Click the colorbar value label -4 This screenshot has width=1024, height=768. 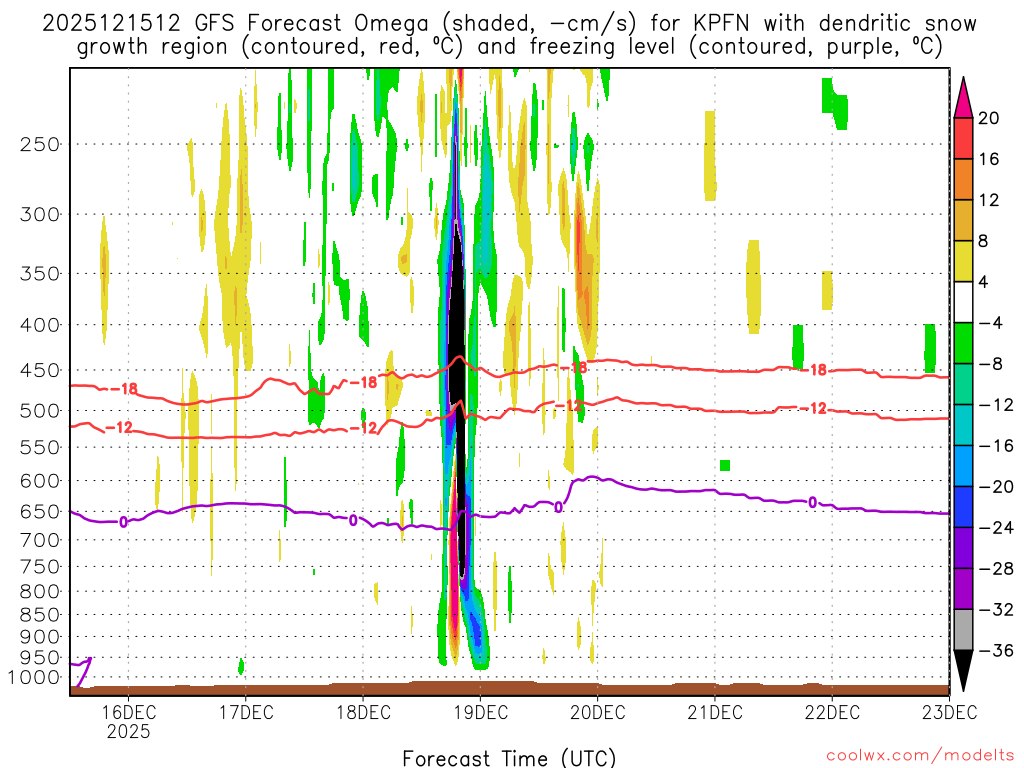(989, 323)
